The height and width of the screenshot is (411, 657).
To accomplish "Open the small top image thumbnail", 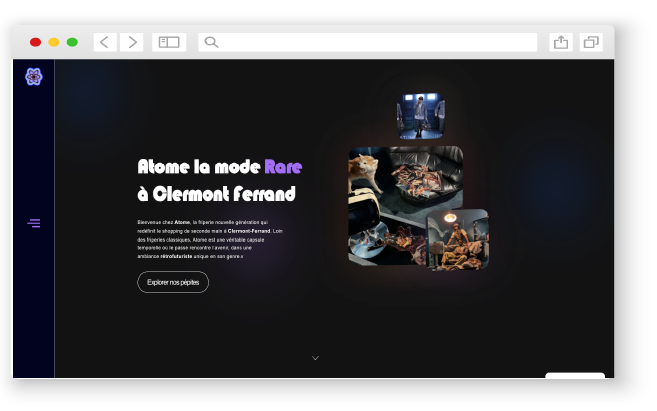I will point(421,116).
